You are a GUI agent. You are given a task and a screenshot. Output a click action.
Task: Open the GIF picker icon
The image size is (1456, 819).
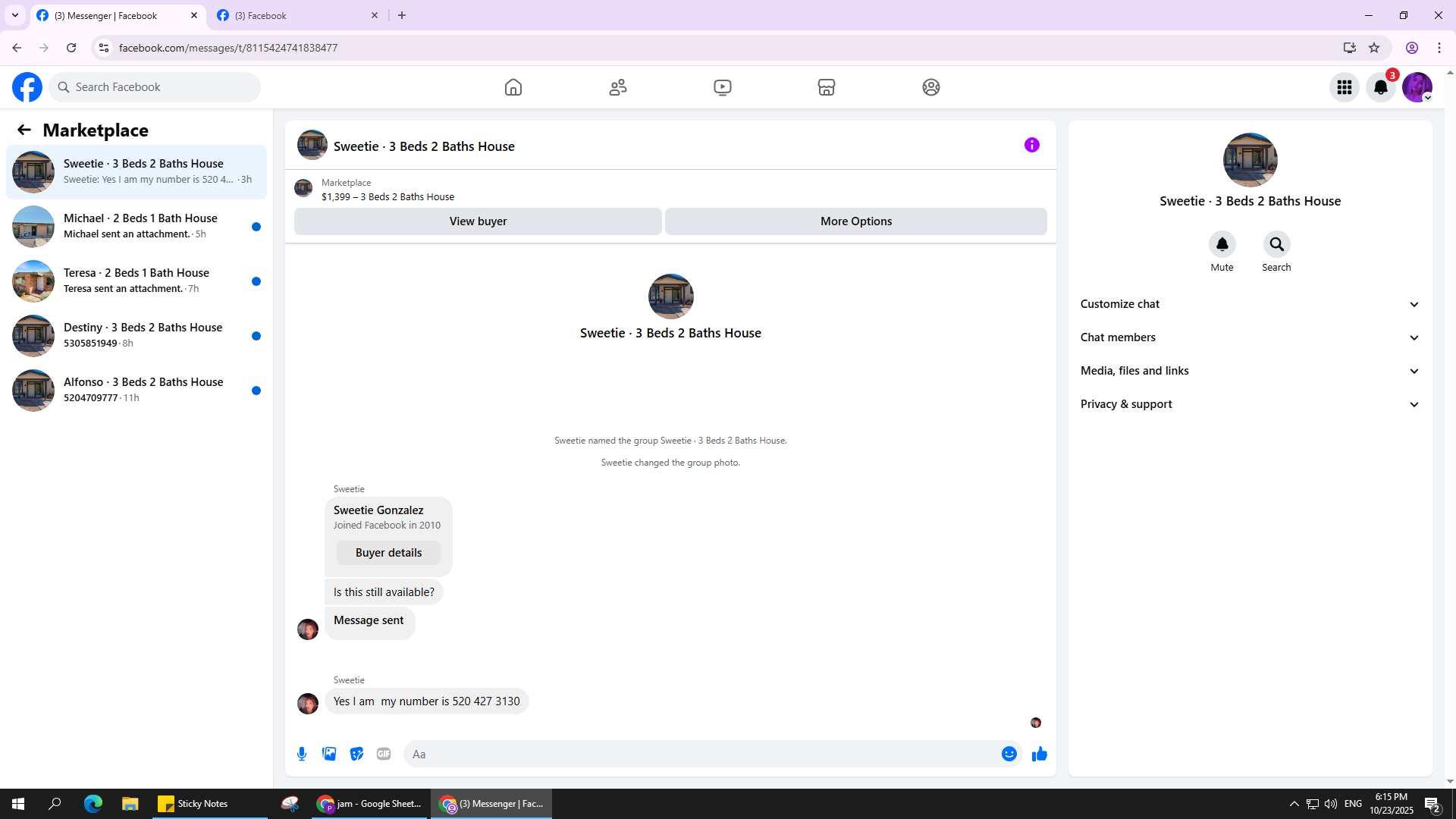pyautogui.click(x=384, y=754)
